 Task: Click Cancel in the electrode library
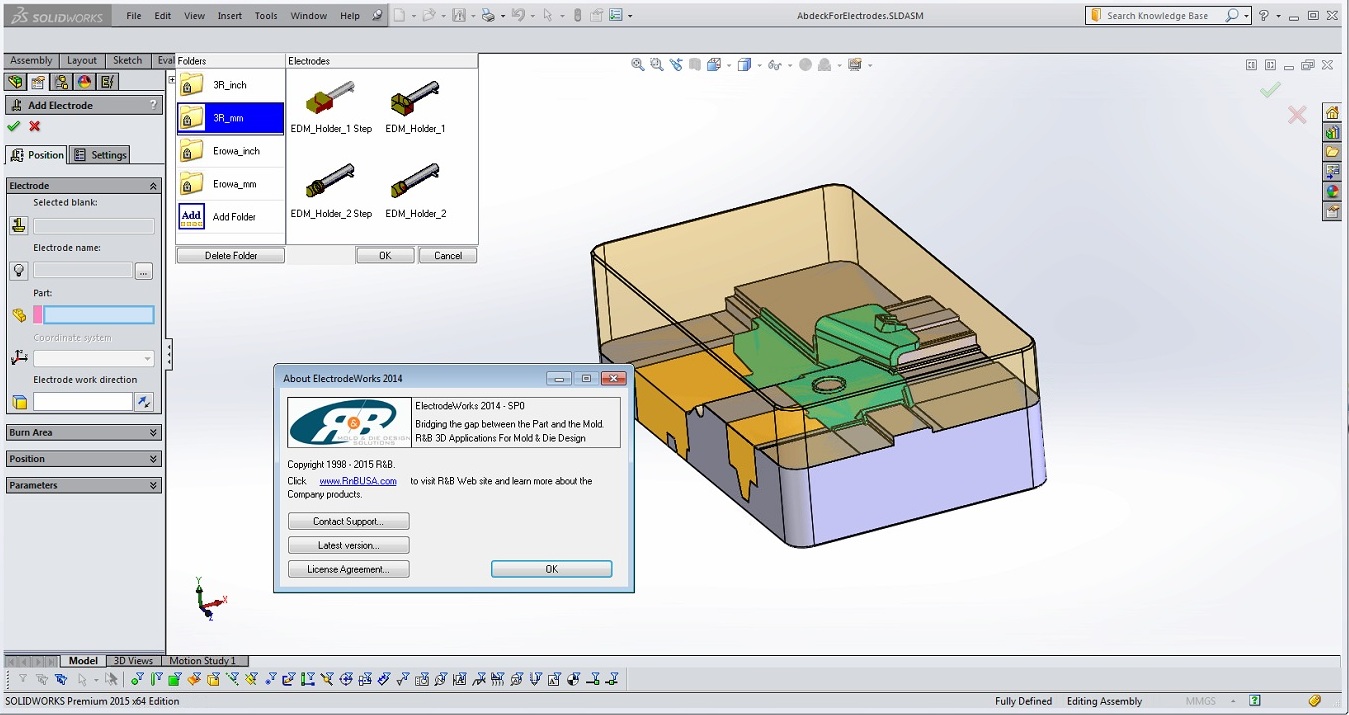[x=448, y=256]
